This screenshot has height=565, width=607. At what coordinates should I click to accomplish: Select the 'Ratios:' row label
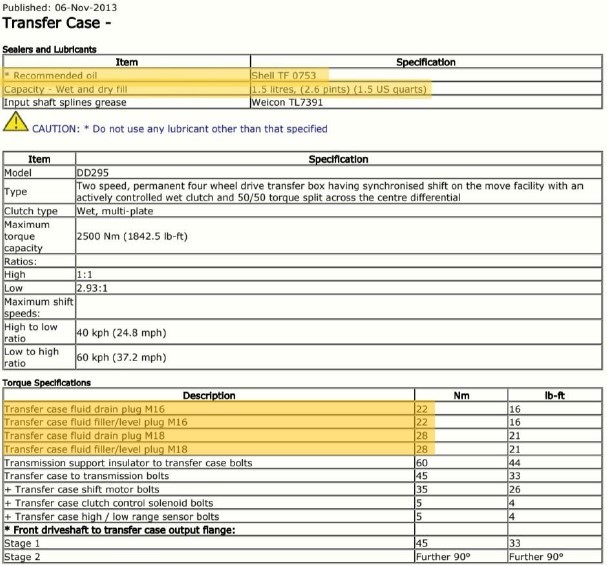click(x=21, y=262)
